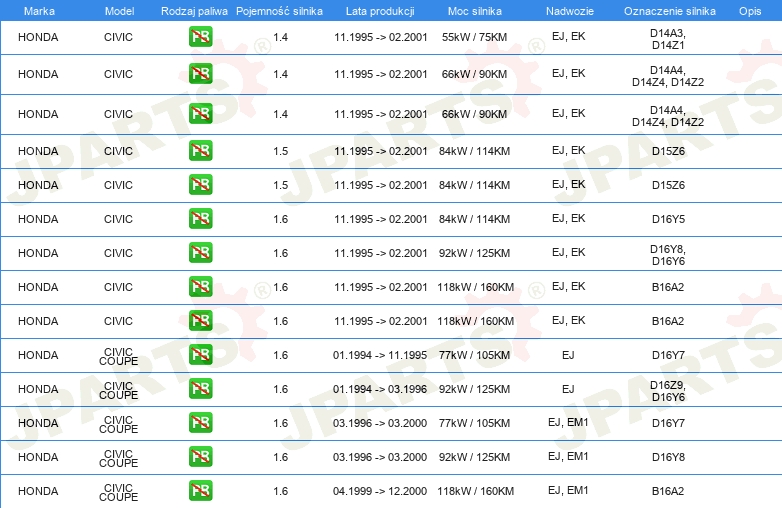Select the D16Y8 cell in the Civic Coupe row
This screenshot has width=782, height=508.
(668, 457)
